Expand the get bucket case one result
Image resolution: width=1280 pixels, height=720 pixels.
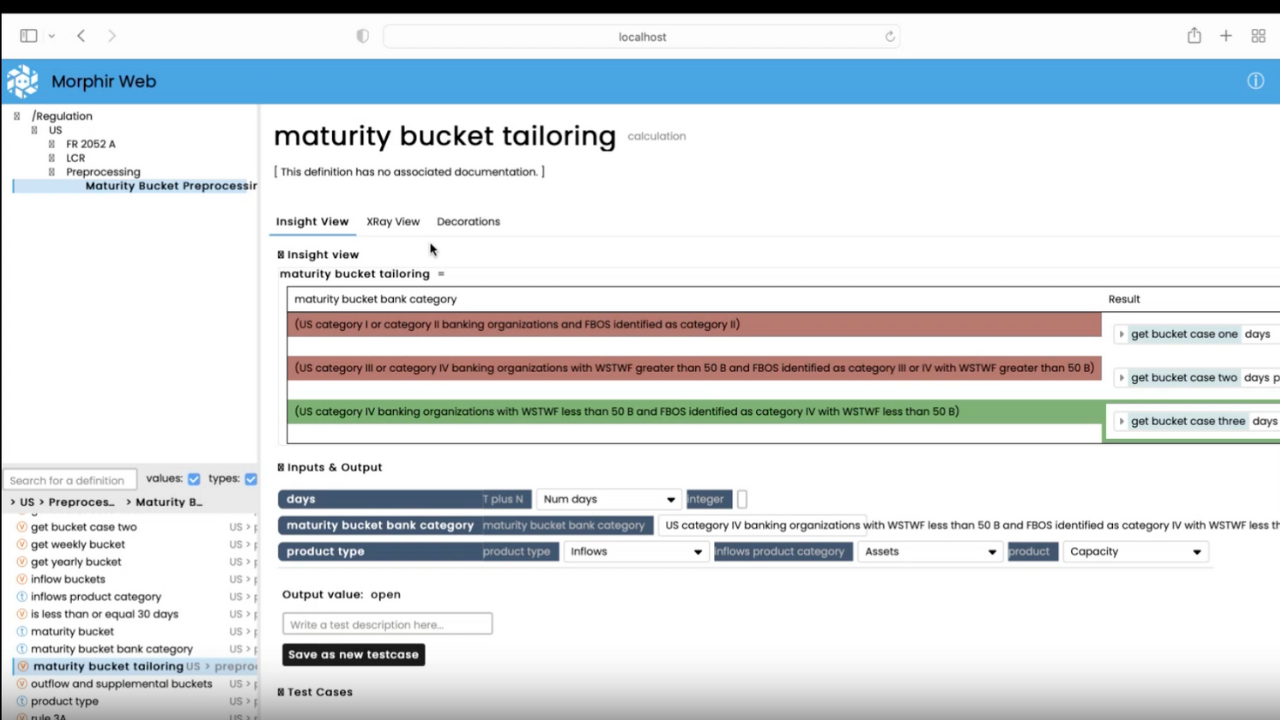click(1121, 335)
